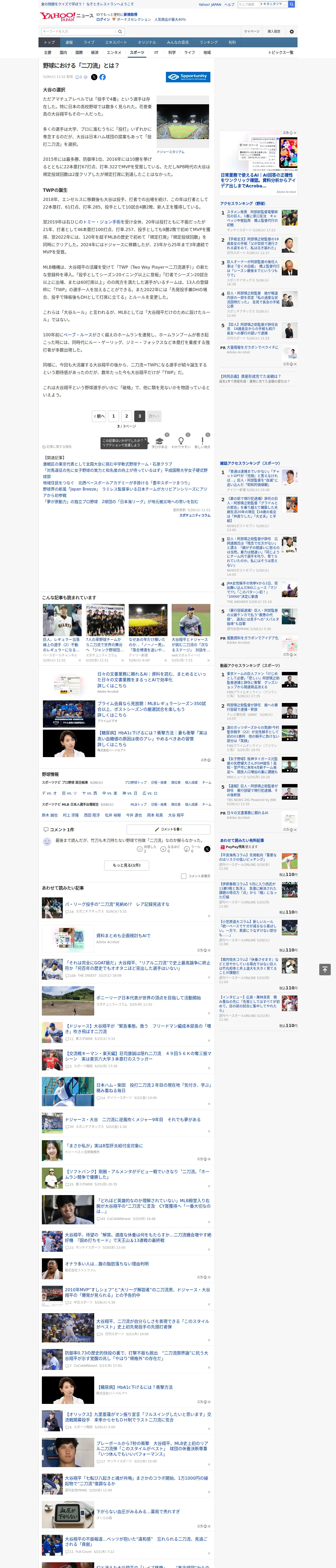This screenshot has height=1568, width=336.
Task: Share the article on Facebook
Action: pyautogui.click(x=102, y=77)
